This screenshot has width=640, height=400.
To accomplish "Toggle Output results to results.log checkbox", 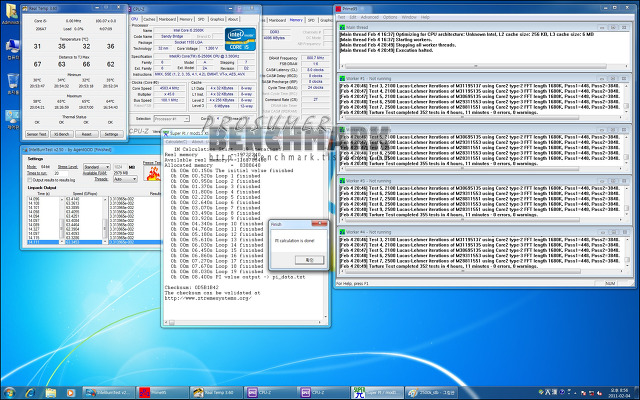I will point(30,180).
